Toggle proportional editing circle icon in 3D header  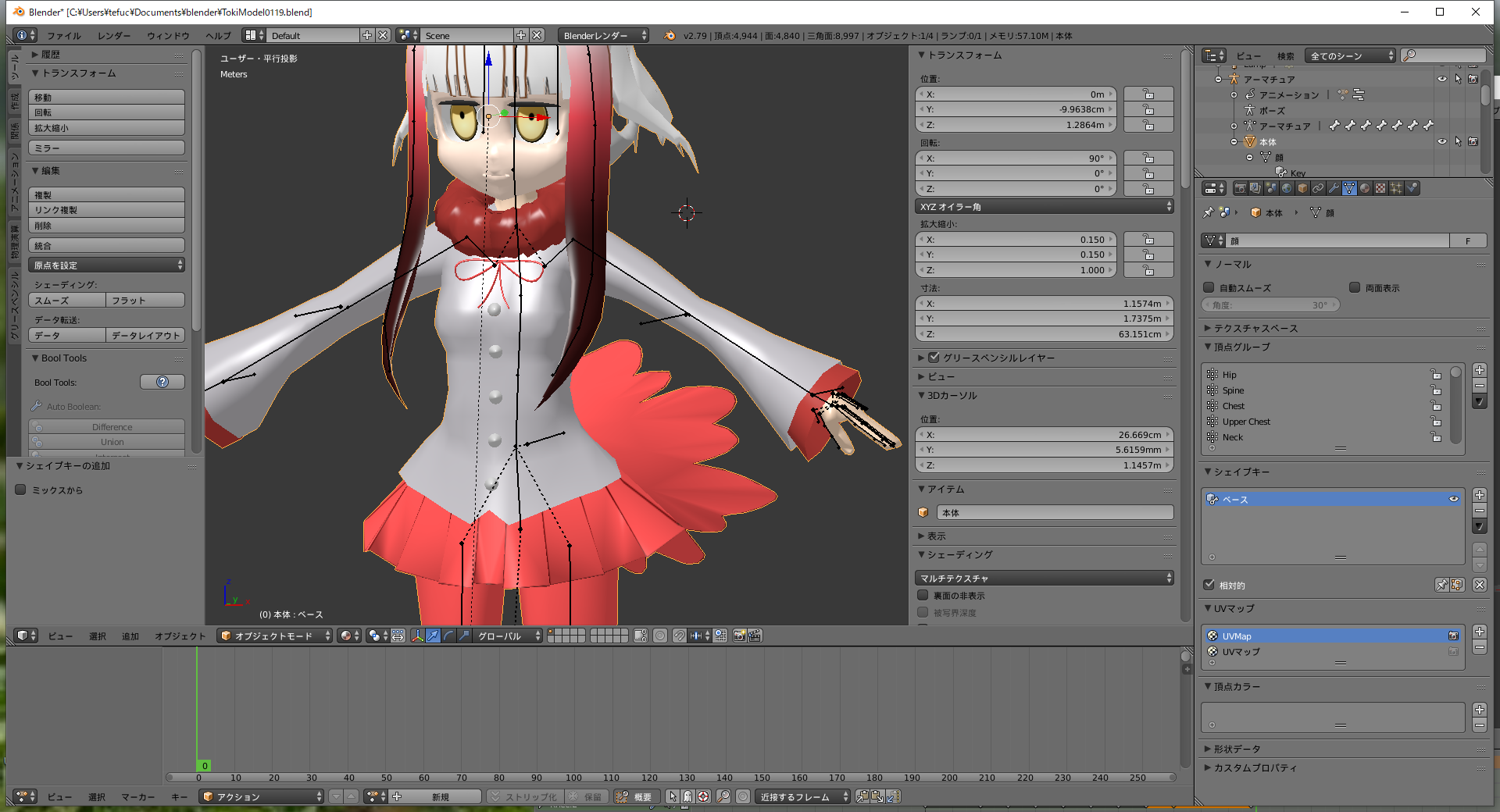click(x=660, y=636)
